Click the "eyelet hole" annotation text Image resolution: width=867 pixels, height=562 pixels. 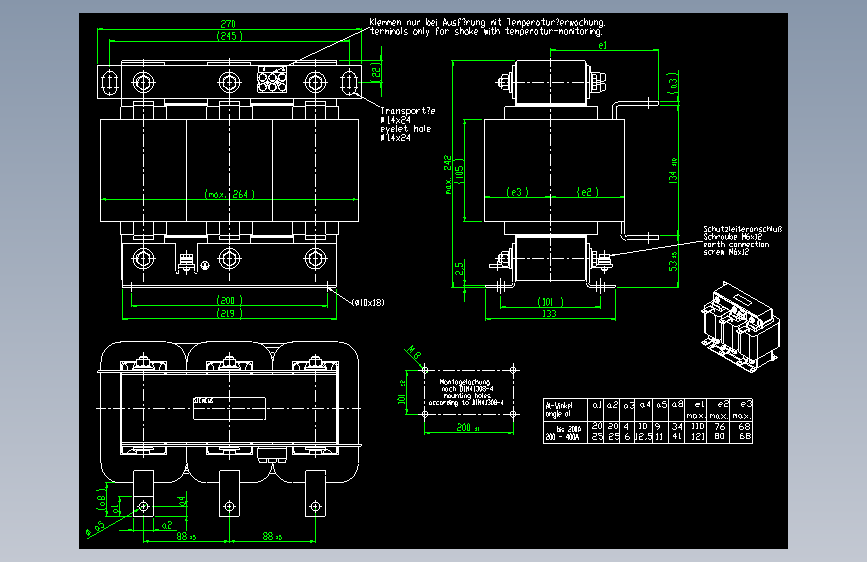pos(405,129)
